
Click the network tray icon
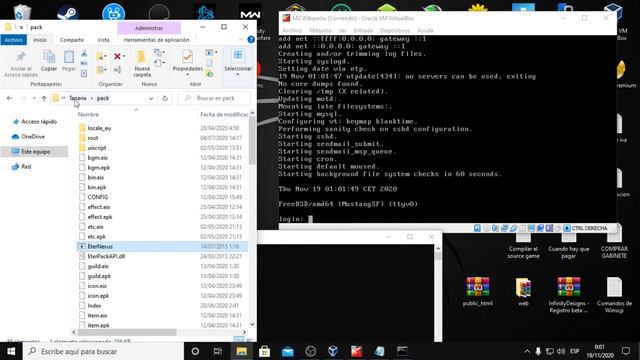550,351
